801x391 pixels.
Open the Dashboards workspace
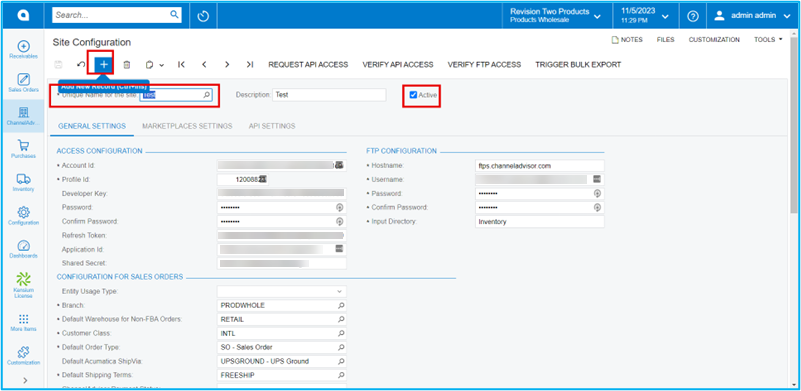tap(23, 249)
